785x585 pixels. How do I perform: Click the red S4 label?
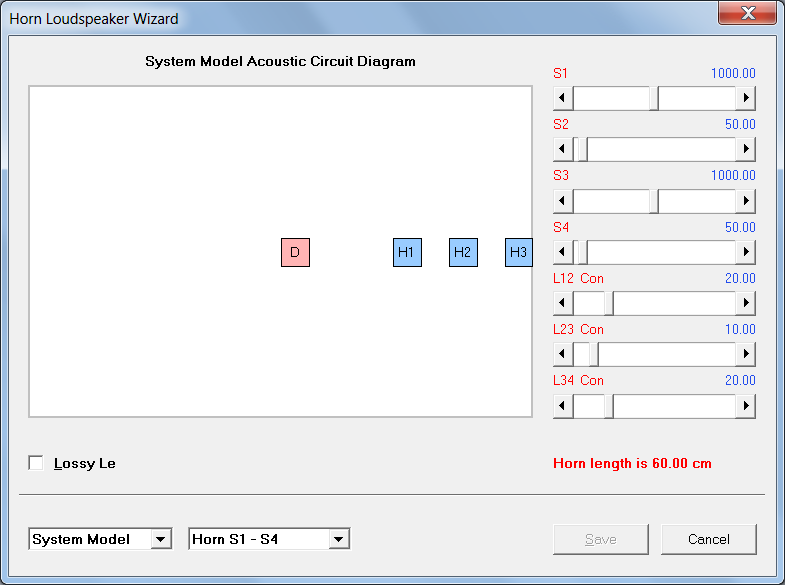coord(561,228)
